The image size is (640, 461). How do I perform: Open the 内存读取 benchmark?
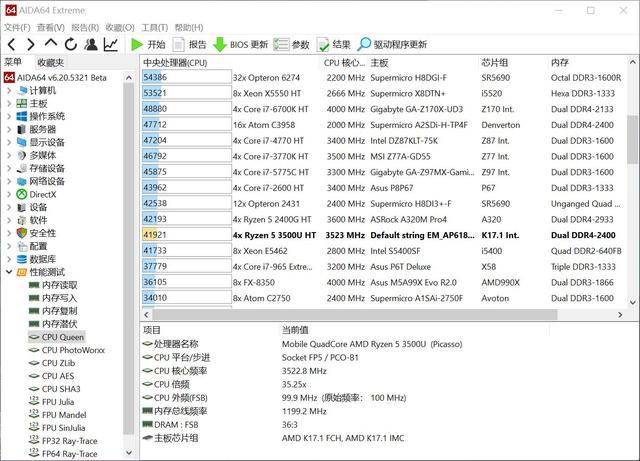pyautogui.click(x=53, y=285)
